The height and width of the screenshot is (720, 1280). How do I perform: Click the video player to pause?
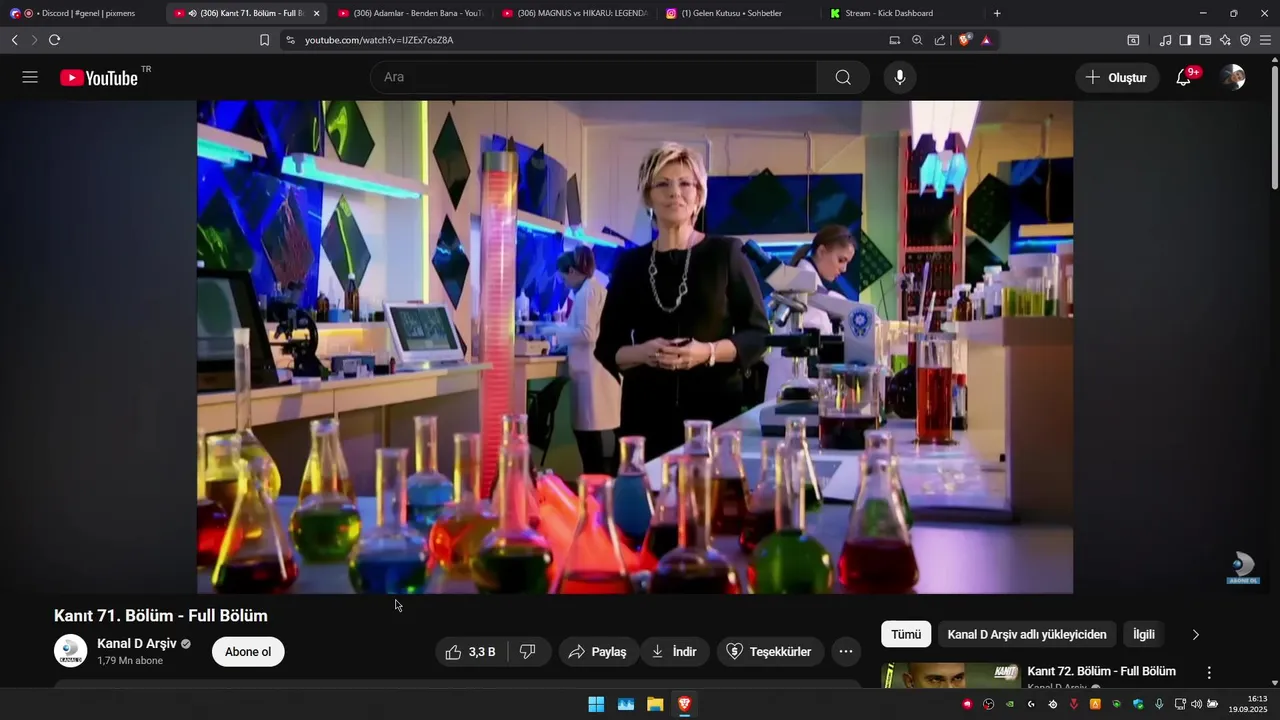pos(635,347)
